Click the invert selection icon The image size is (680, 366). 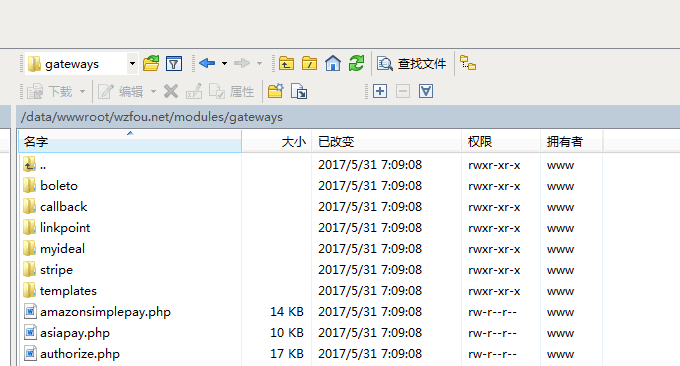click(426, 91)
